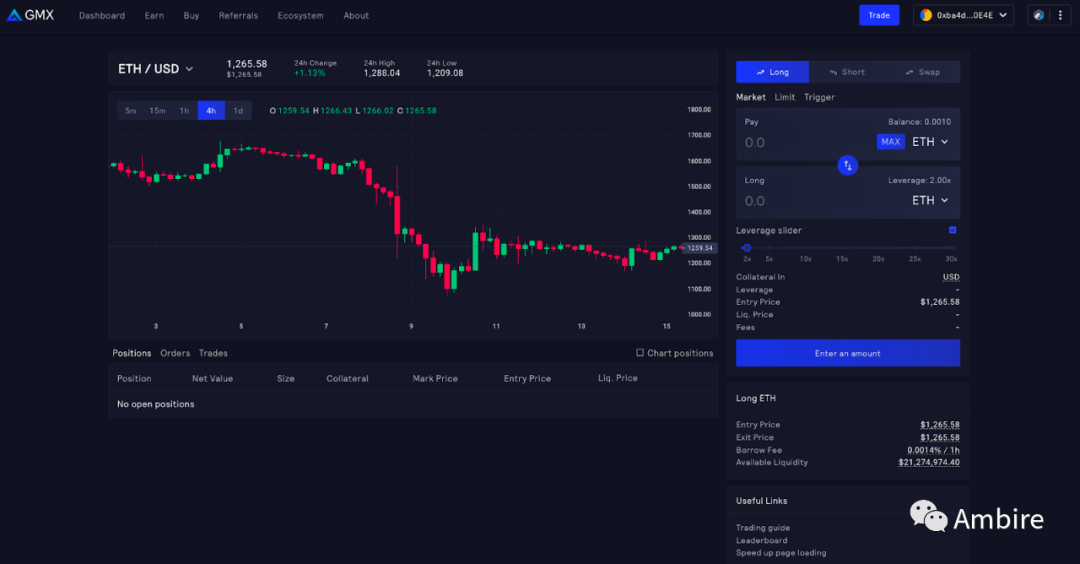Click the network selector globe icon
Viewport: 1080px width, 564px height.
click(x=1039, y=15)
